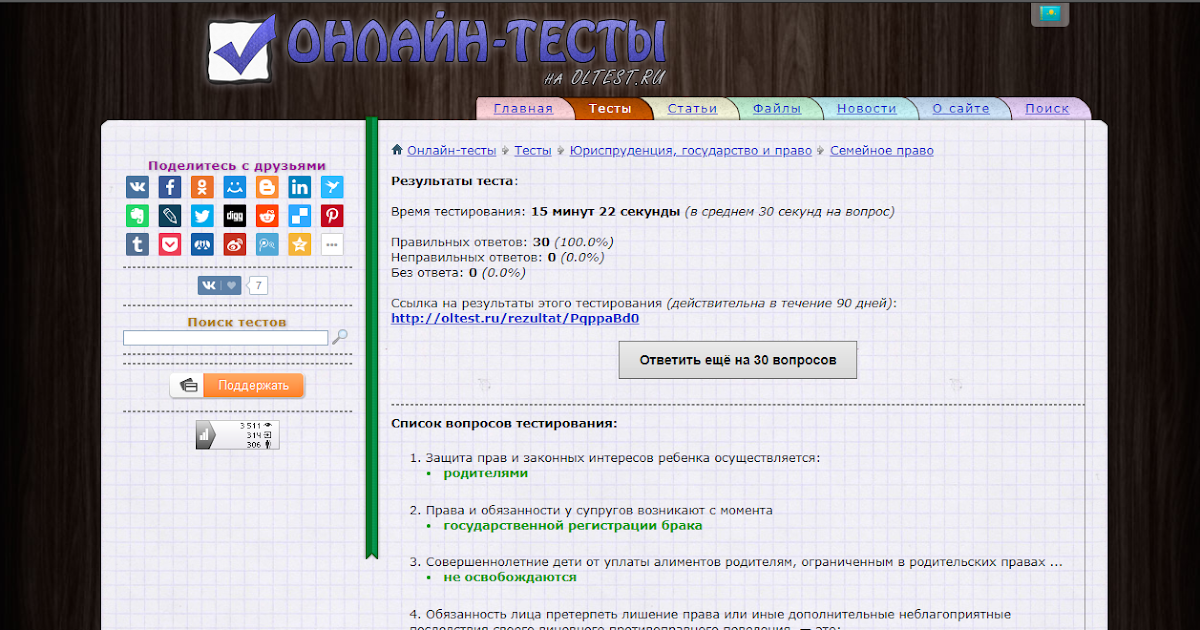Share via LinkedIn icon

coord(300,187)
